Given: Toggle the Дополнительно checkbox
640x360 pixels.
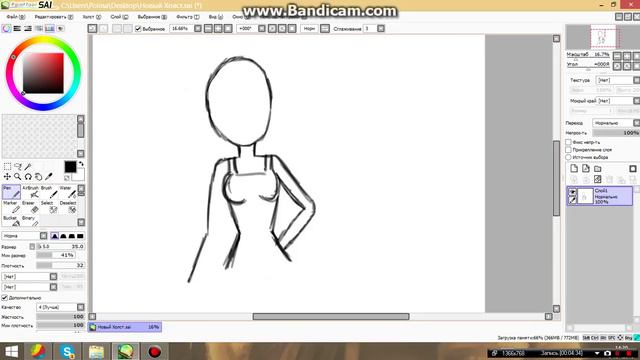Looking at the screenshot, I should [5, 298].
